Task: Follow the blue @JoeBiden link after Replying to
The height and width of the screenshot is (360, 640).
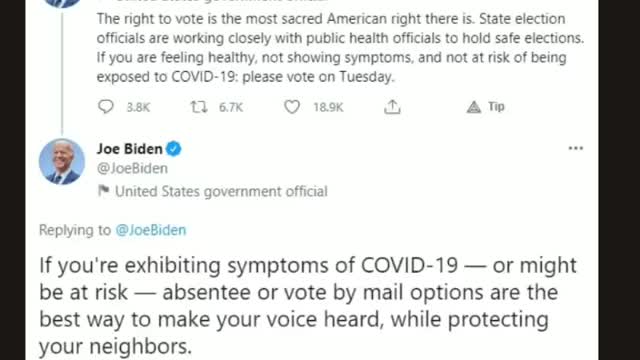Action: tap(151, 230)
